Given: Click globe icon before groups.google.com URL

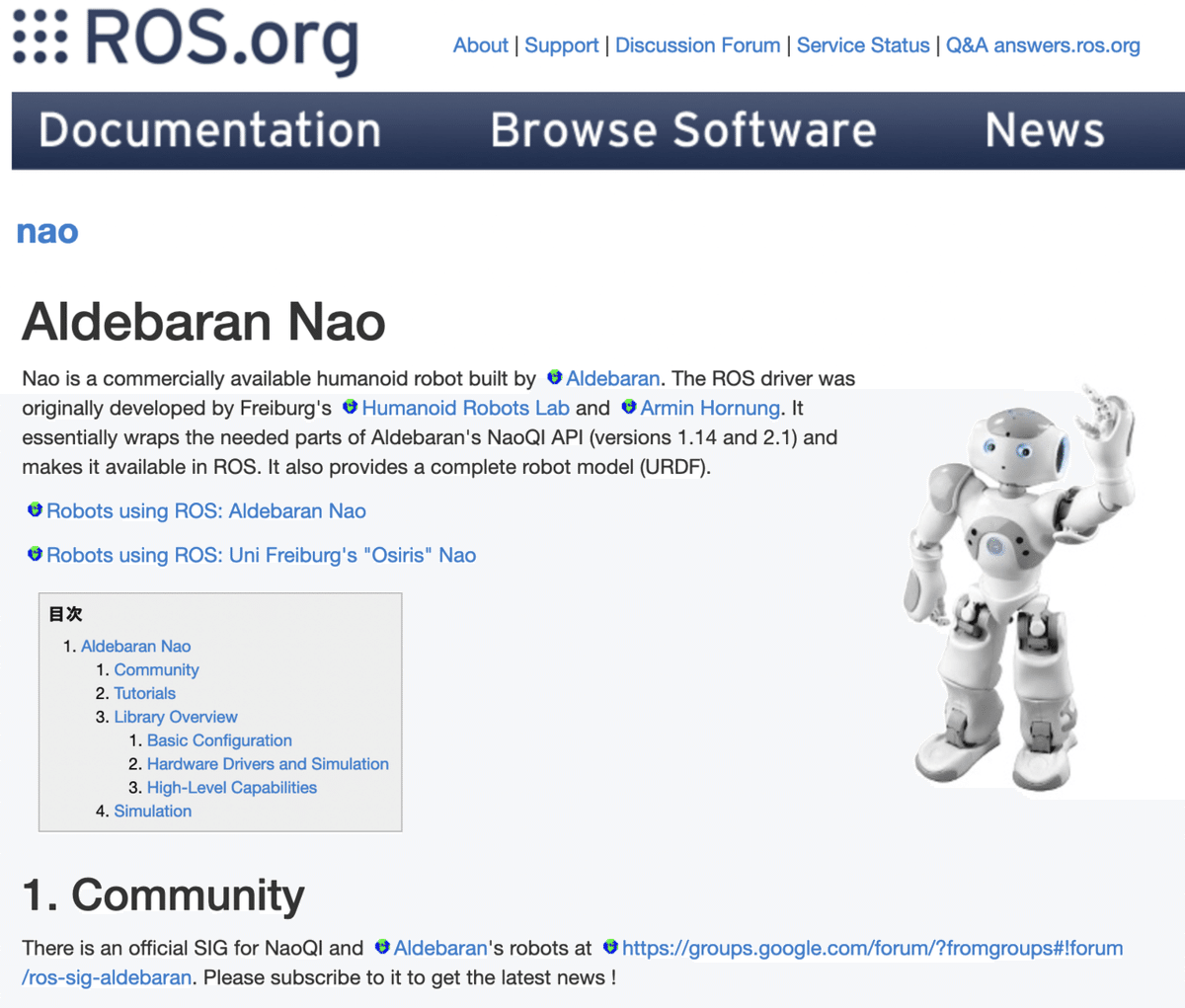Looking at the screenshot, I should (x=610, y=947).
